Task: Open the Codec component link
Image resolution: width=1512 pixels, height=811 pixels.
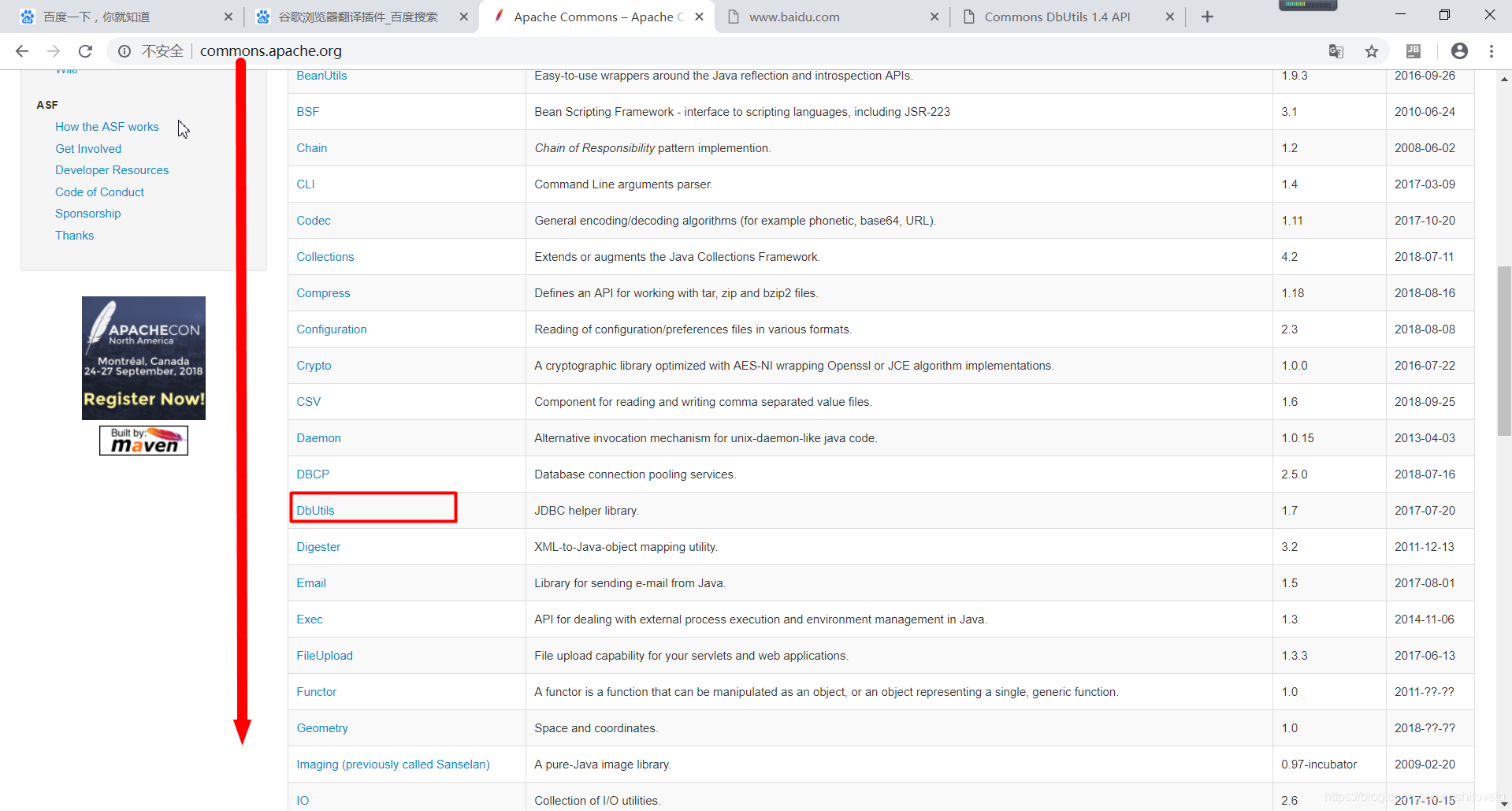Action: [x=313, y=221]
